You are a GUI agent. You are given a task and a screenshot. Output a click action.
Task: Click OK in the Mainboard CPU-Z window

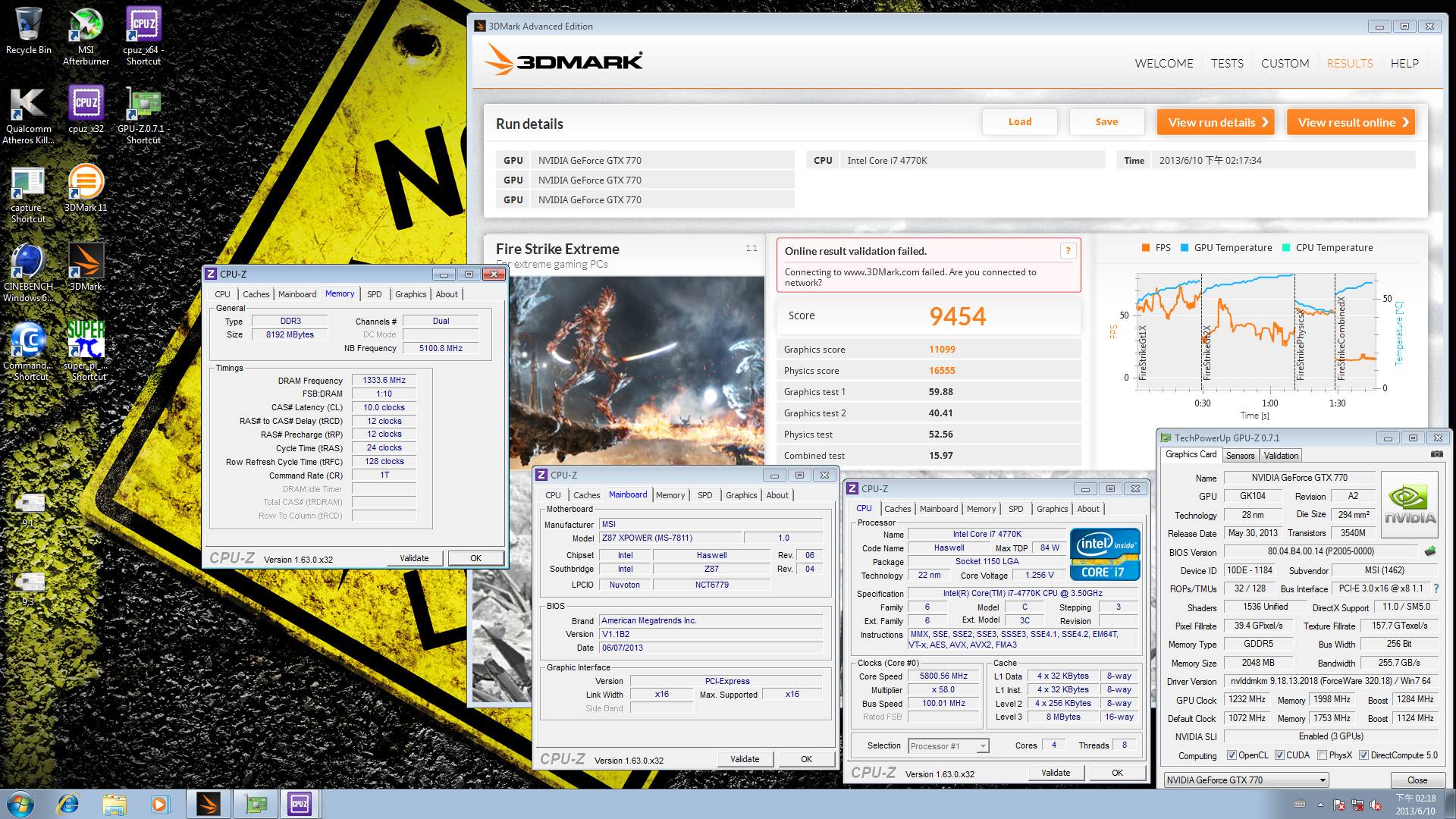(806, 759)
